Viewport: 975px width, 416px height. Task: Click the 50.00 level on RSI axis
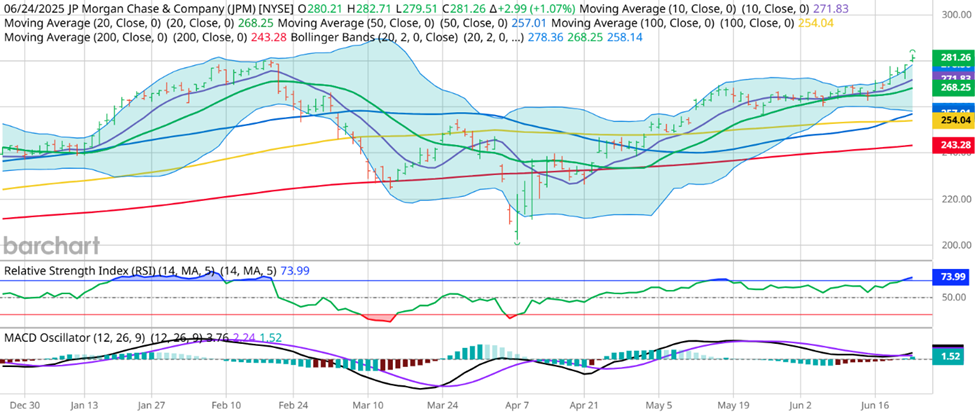point(951,297)
